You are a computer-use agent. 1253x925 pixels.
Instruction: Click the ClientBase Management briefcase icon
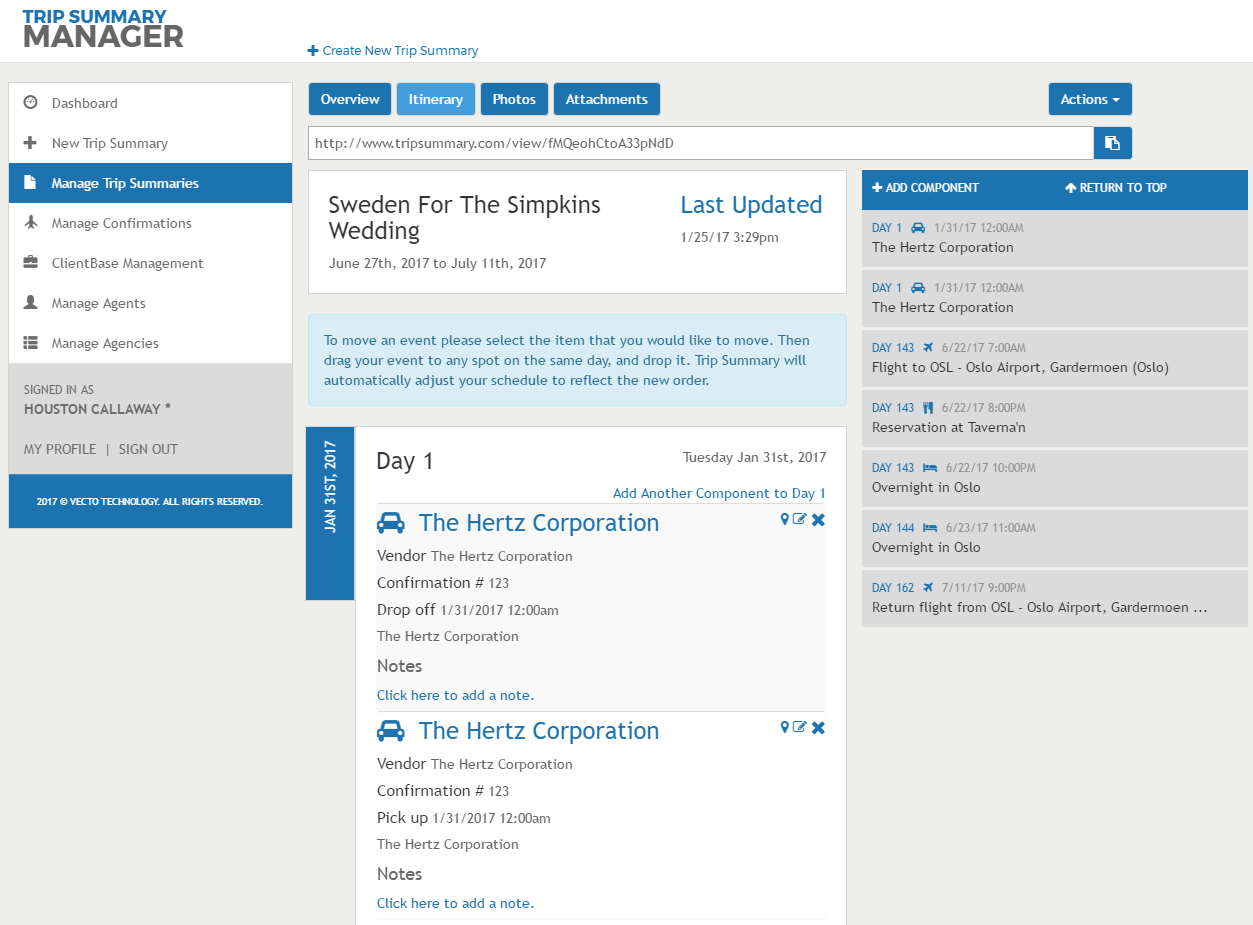pyautogui.click(x=31, y=263)
